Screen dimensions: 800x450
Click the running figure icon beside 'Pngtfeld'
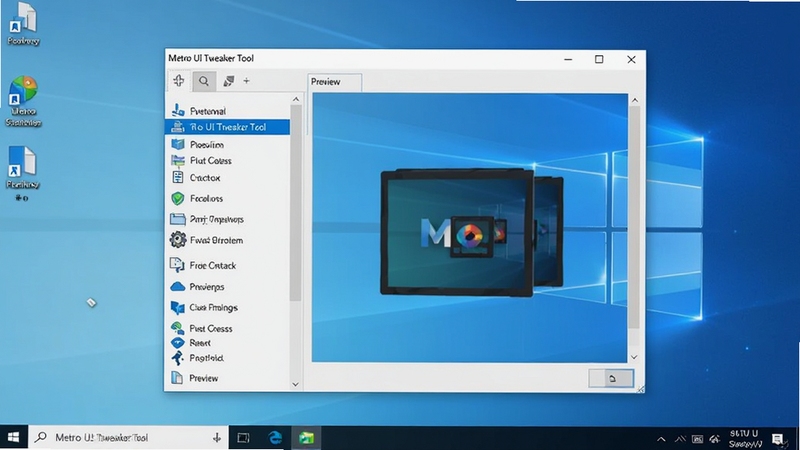coord(178,358)
